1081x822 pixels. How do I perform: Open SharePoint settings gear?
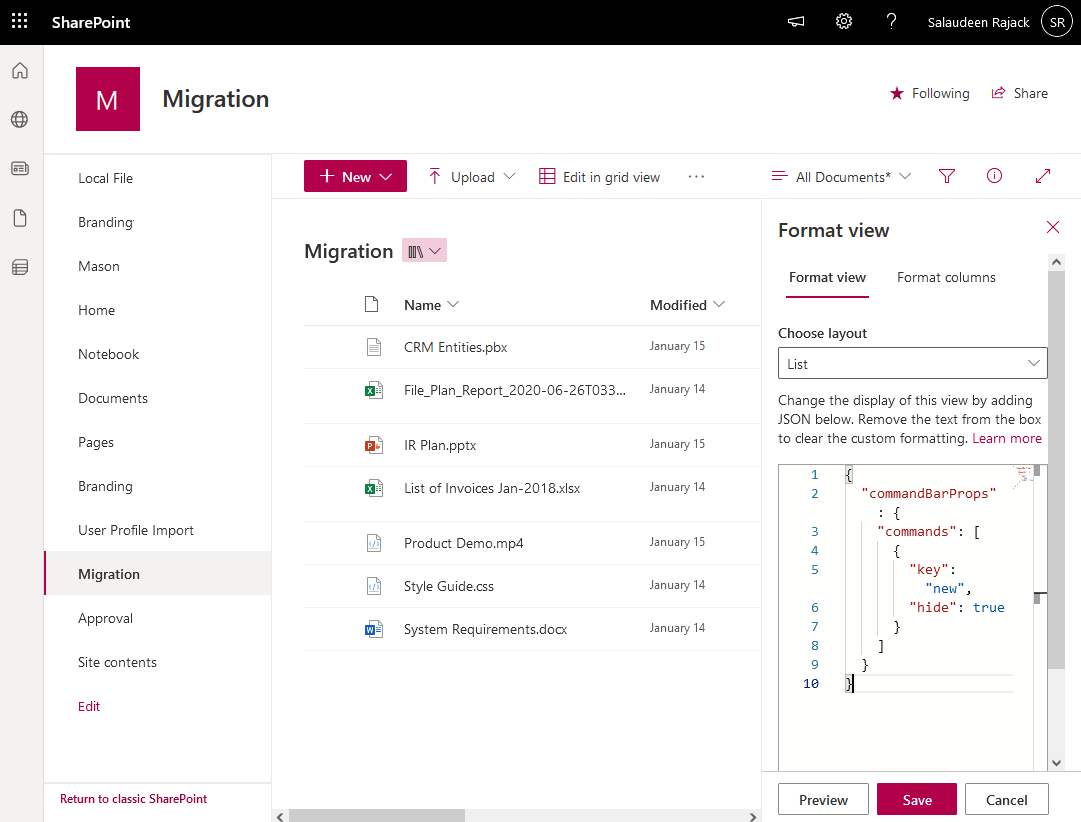[843, 21]
